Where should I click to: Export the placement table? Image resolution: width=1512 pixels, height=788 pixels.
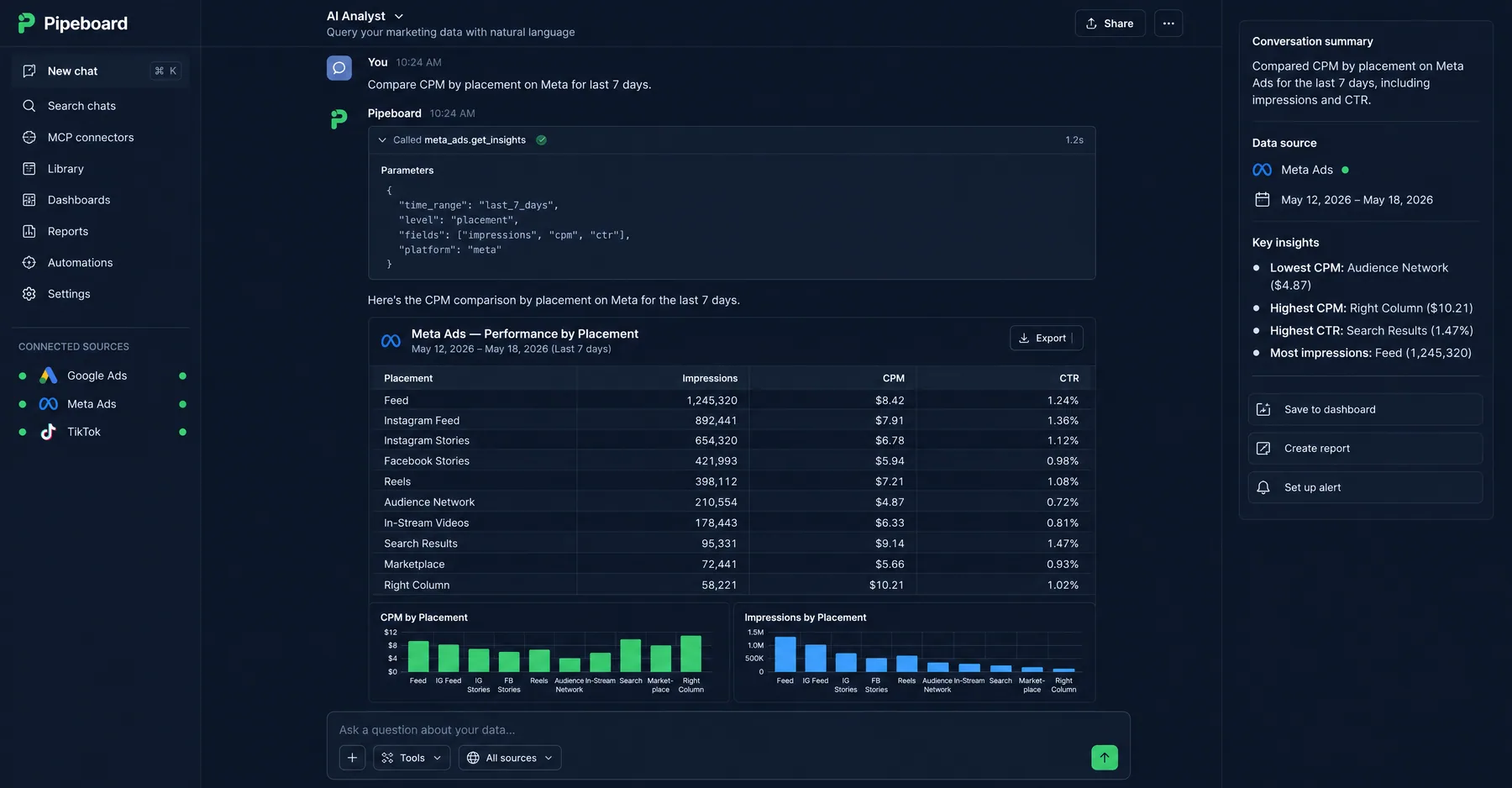[x=1046, y=339]
